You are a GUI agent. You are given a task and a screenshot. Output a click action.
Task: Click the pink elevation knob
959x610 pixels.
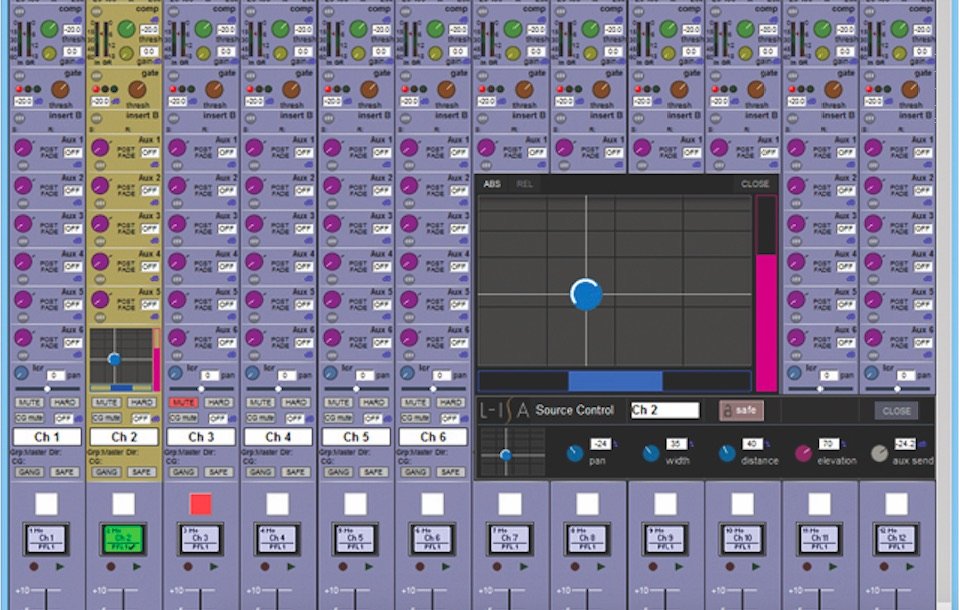click(x=803, y=453)
